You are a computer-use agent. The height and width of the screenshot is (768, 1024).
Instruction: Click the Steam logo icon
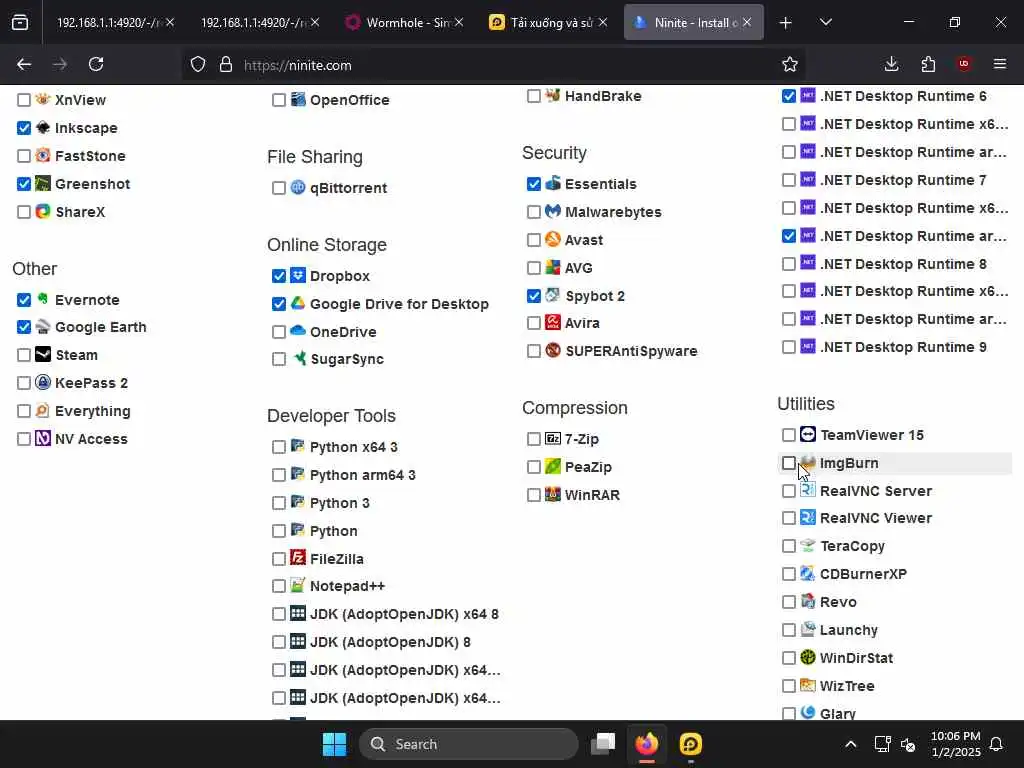point(43,355)
